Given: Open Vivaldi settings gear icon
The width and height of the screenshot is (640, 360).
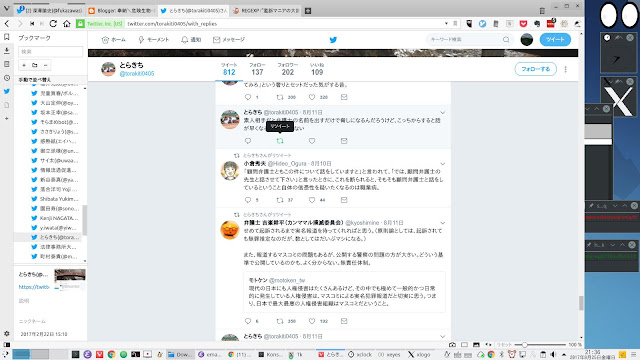Looking at the screenshot, I should [7, 333].
